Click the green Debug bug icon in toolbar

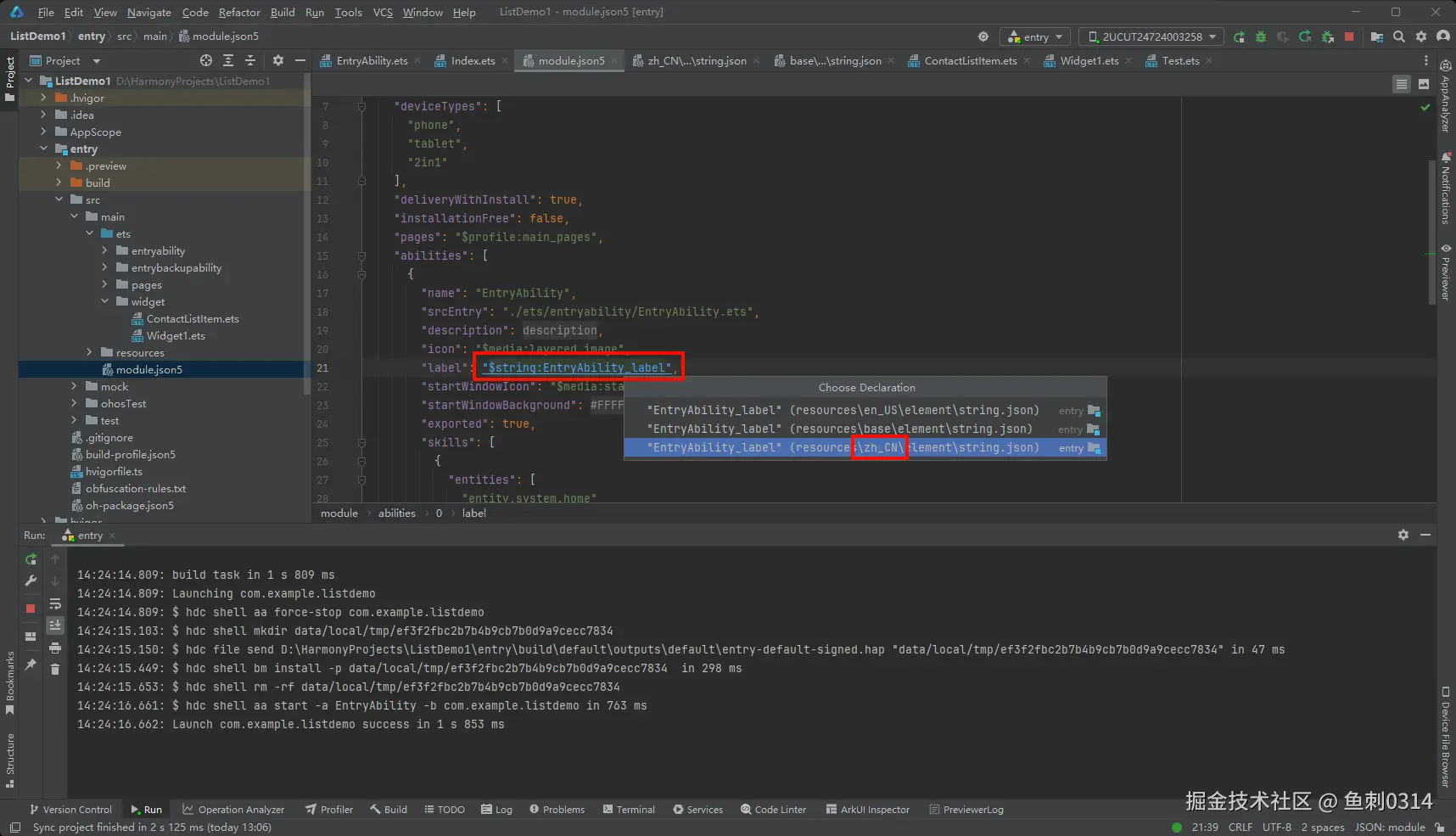[1261, 36]
